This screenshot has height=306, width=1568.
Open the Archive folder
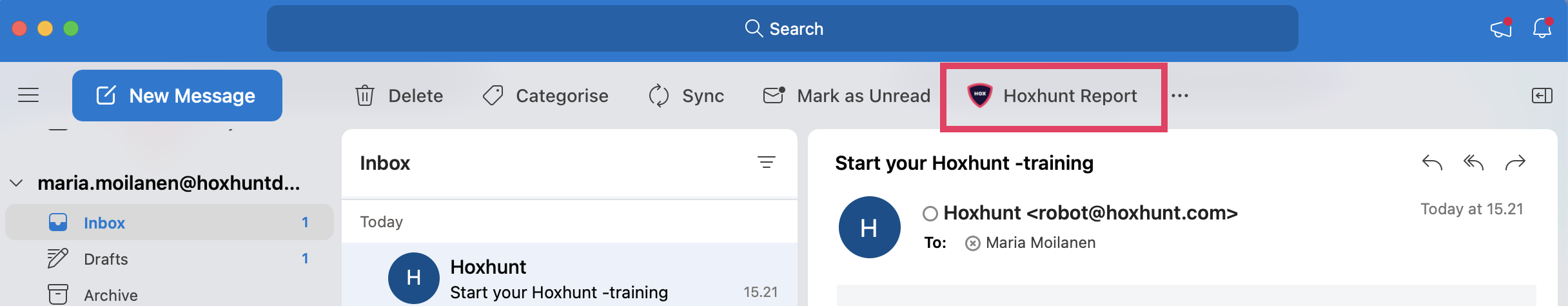coord(169,294)
